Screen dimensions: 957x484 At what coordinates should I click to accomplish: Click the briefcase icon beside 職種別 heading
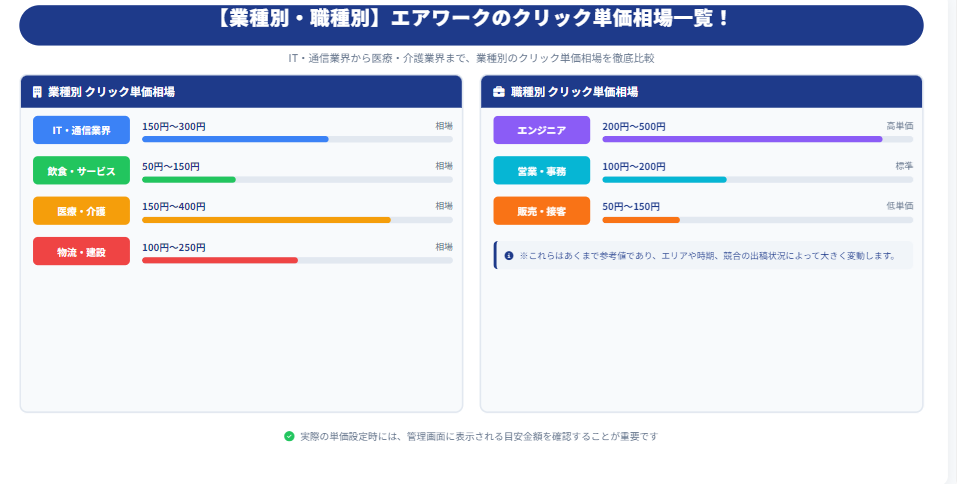tap(499, 92)
